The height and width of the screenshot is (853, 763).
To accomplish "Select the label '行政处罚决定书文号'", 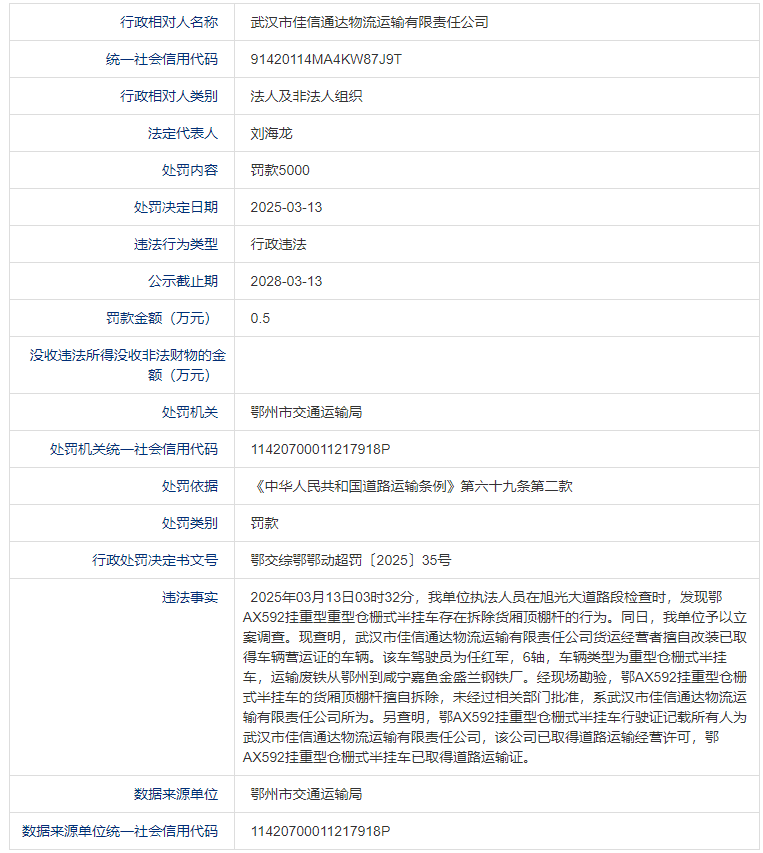I will [155, 560].
